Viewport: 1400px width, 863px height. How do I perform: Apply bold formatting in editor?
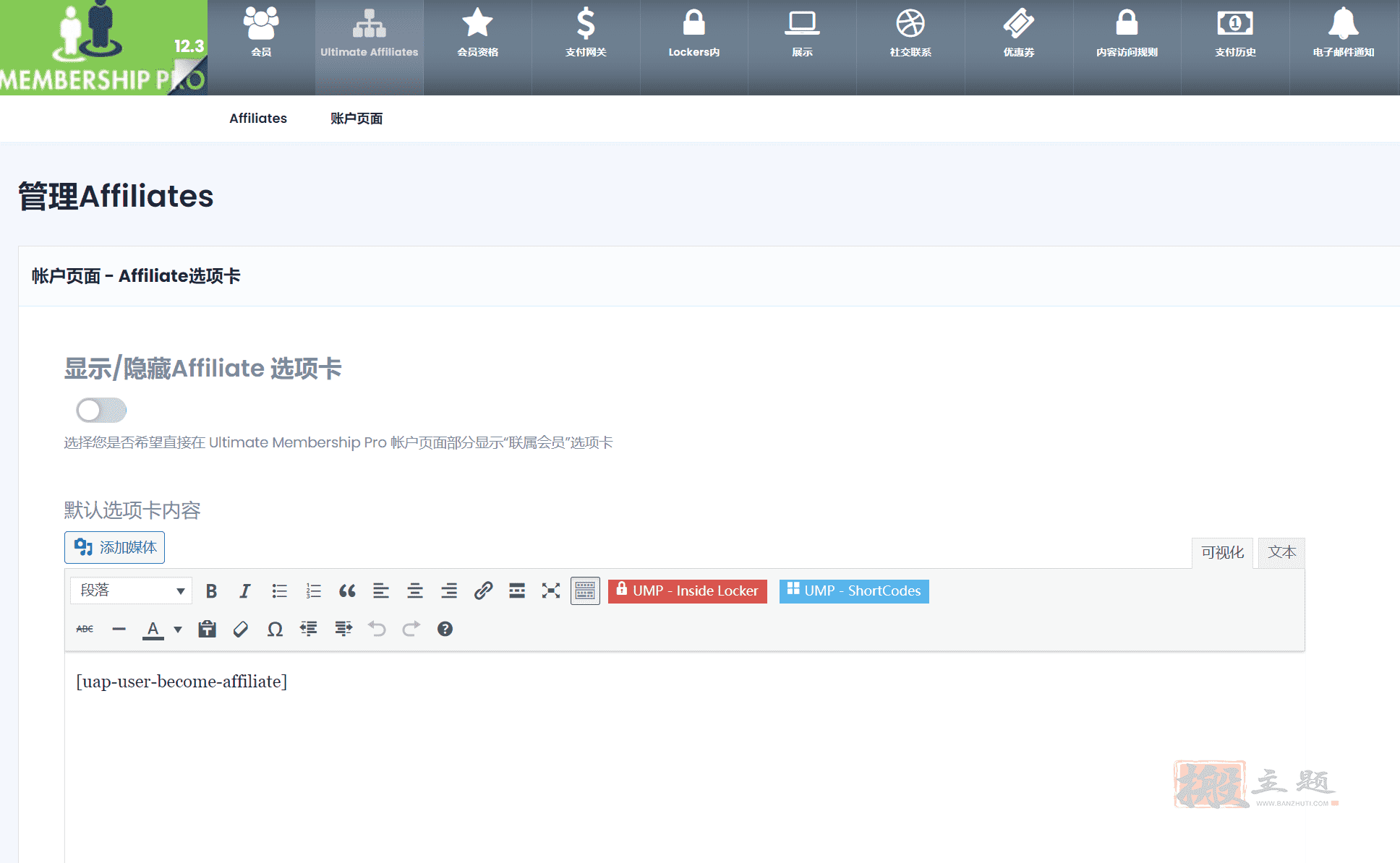click(211, 591)
